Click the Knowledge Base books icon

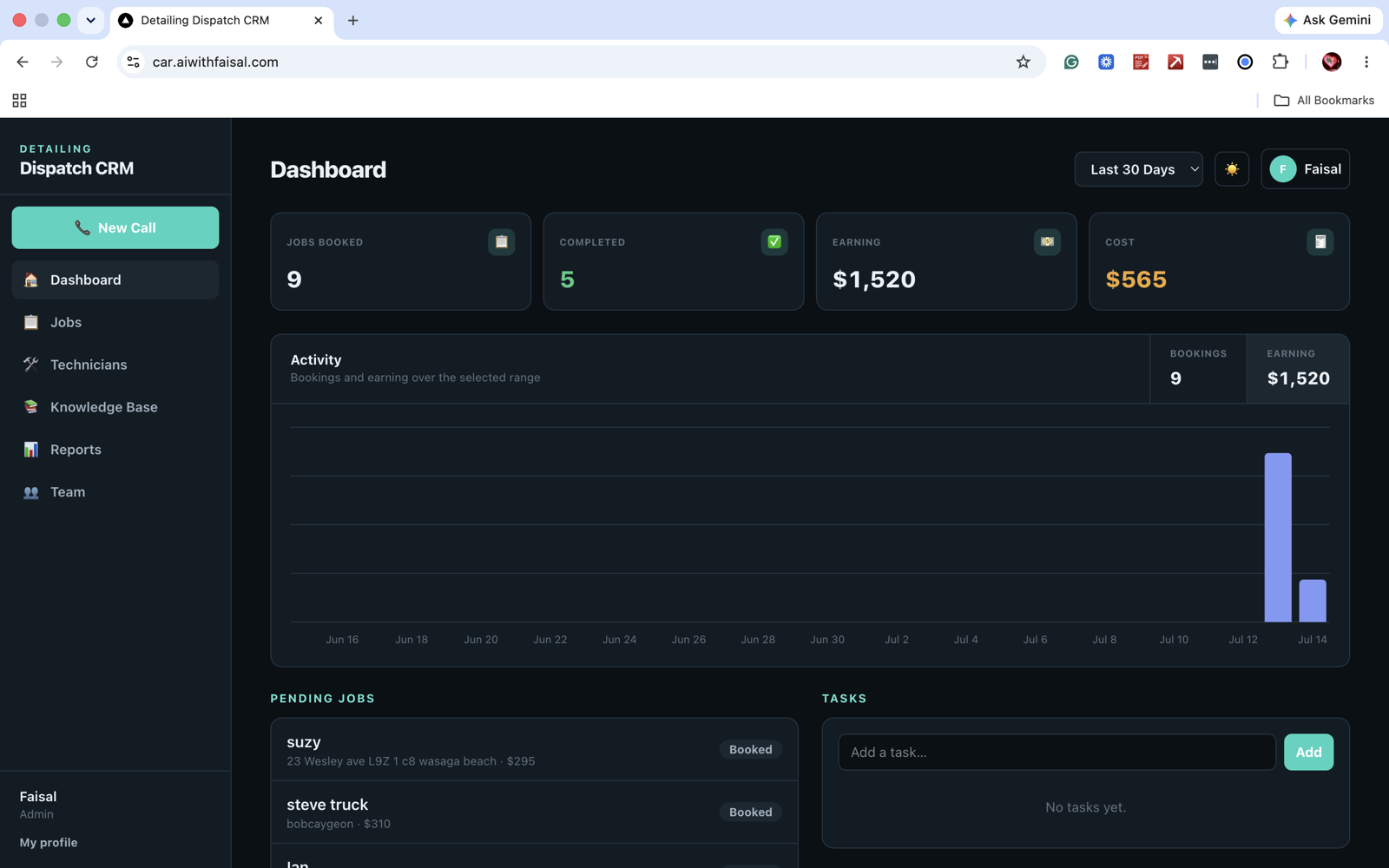pos(31,407)
